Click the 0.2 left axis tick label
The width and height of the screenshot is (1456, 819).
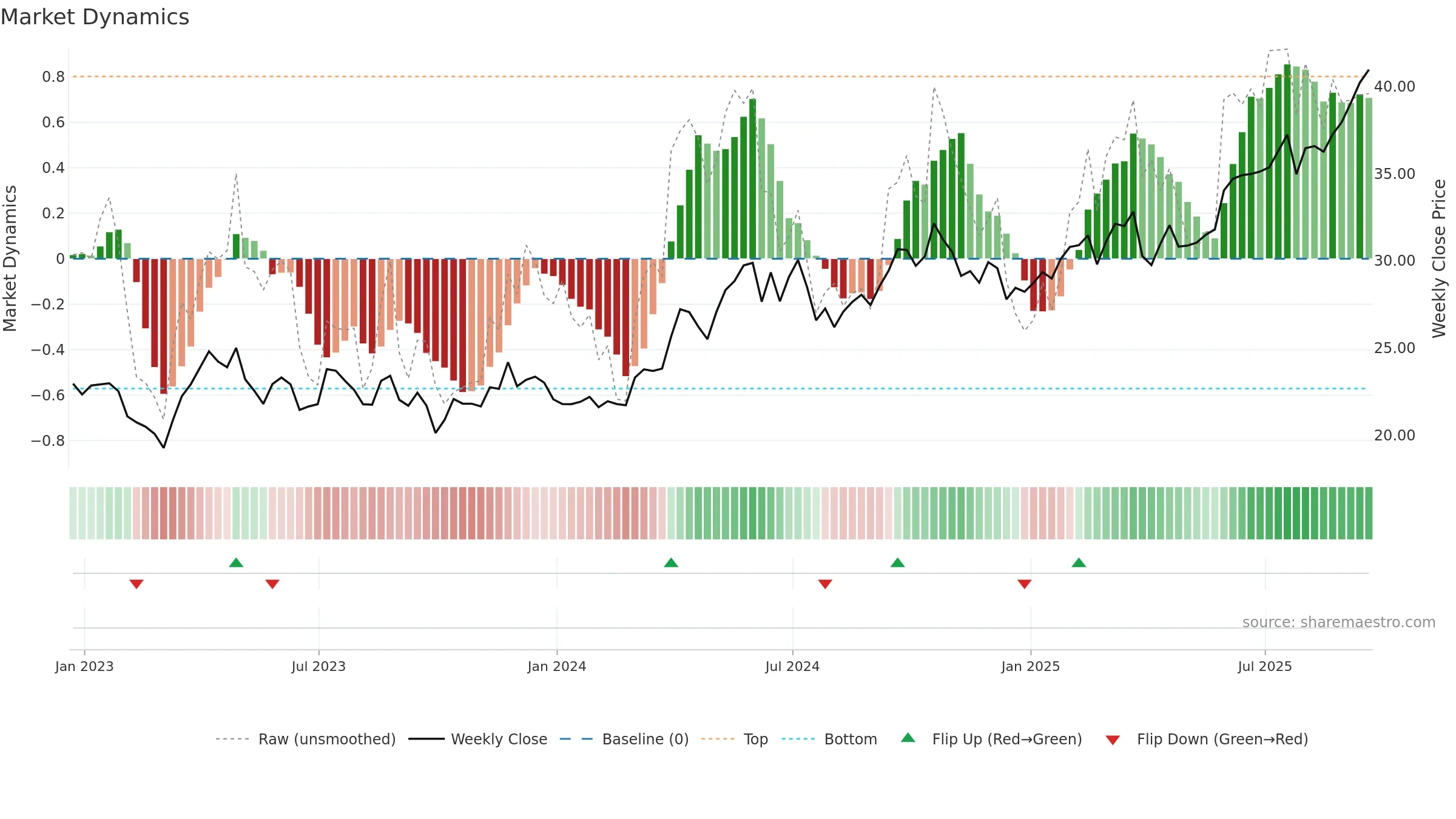[x=53, y=214]
